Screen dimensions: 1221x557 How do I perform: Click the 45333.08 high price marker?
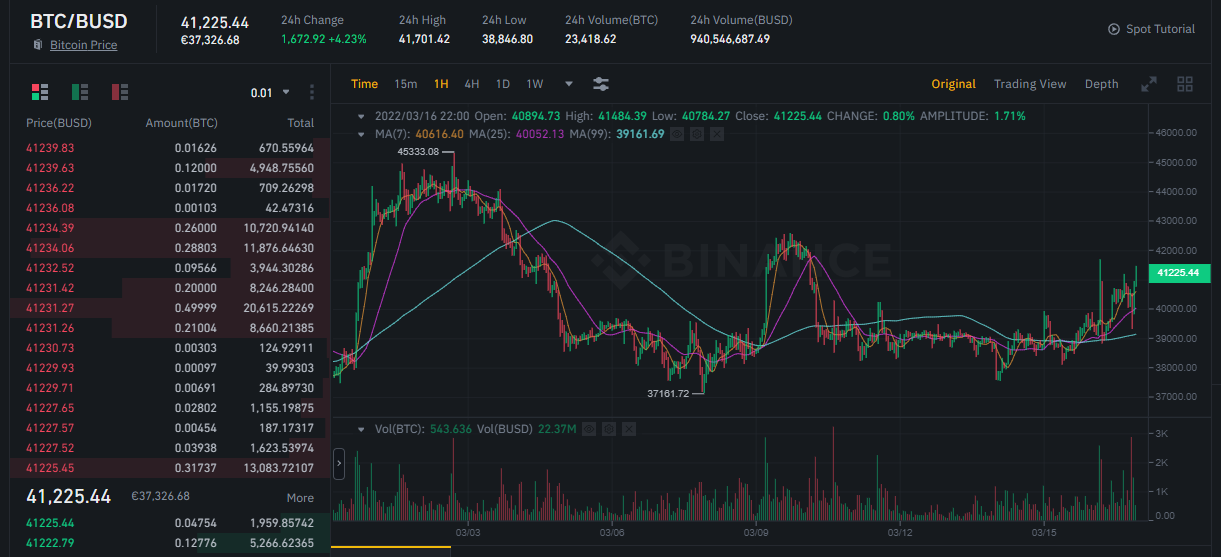click(x=418, y=152)
